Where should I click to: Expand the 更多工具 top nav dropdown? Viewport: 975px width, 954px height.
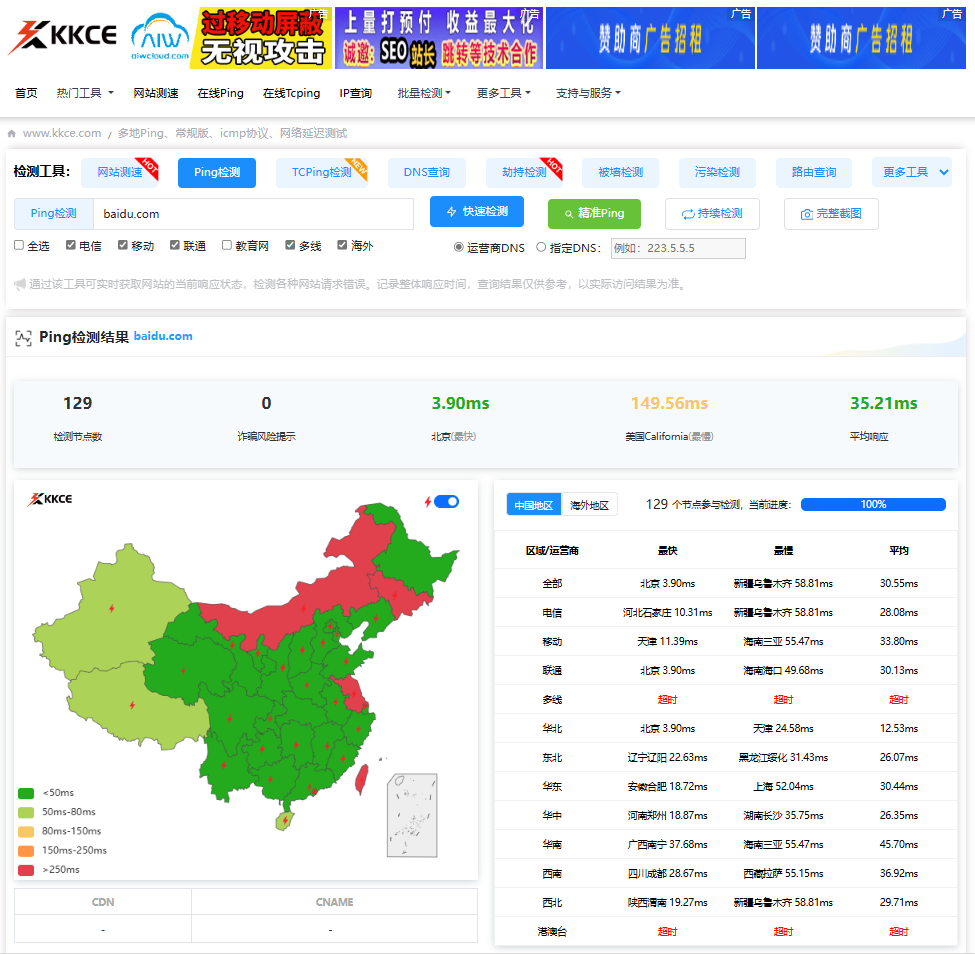pos(504,93)
